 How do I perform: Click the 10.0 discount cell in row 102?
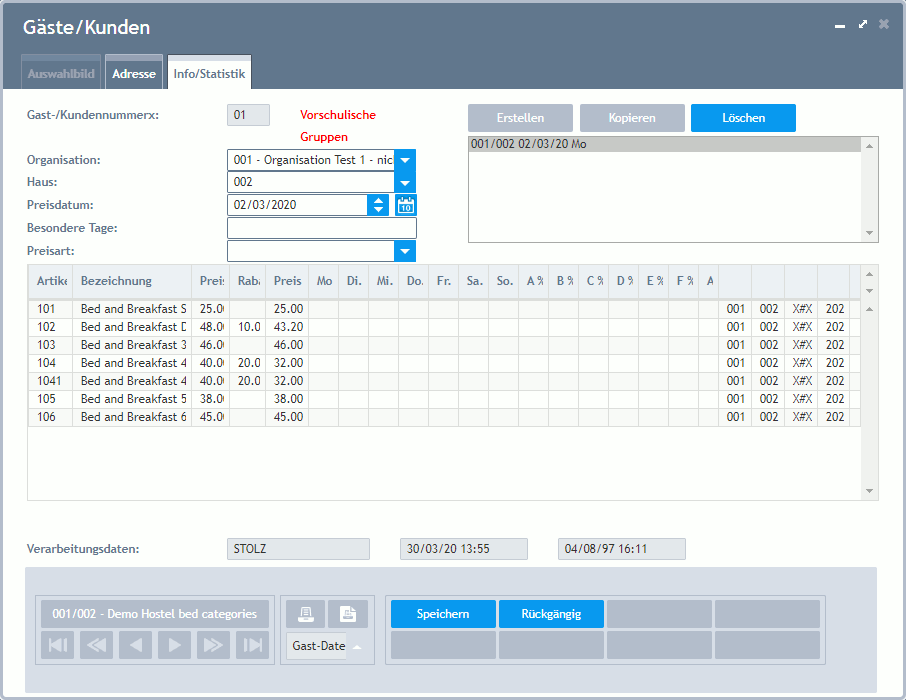pos(248,327)
